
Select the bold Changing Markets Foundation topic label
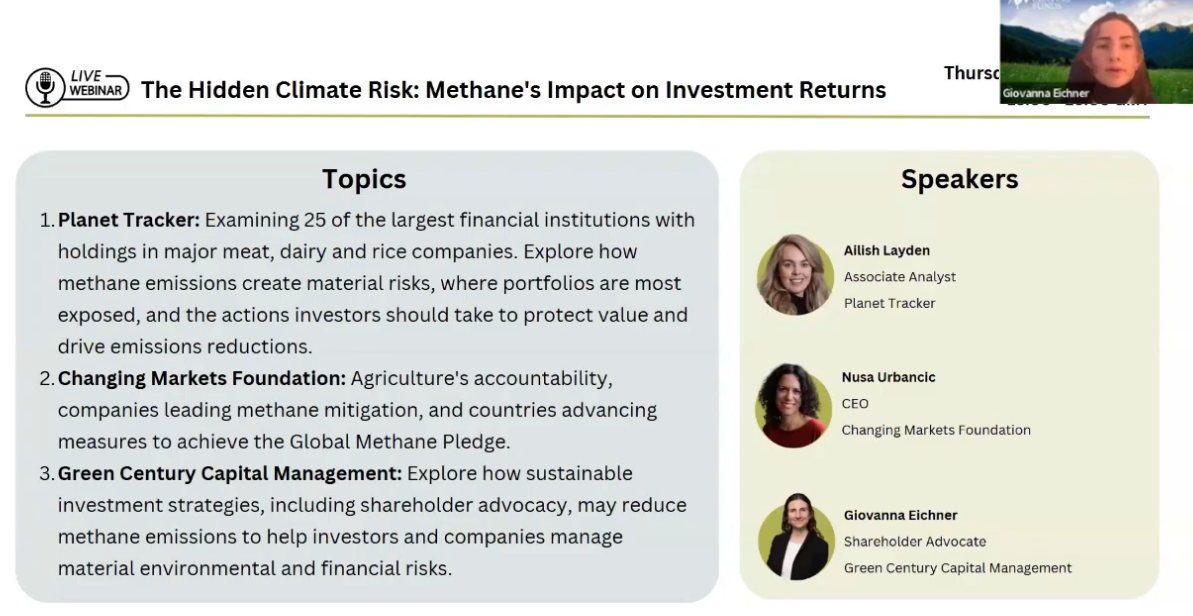(202, 379)
